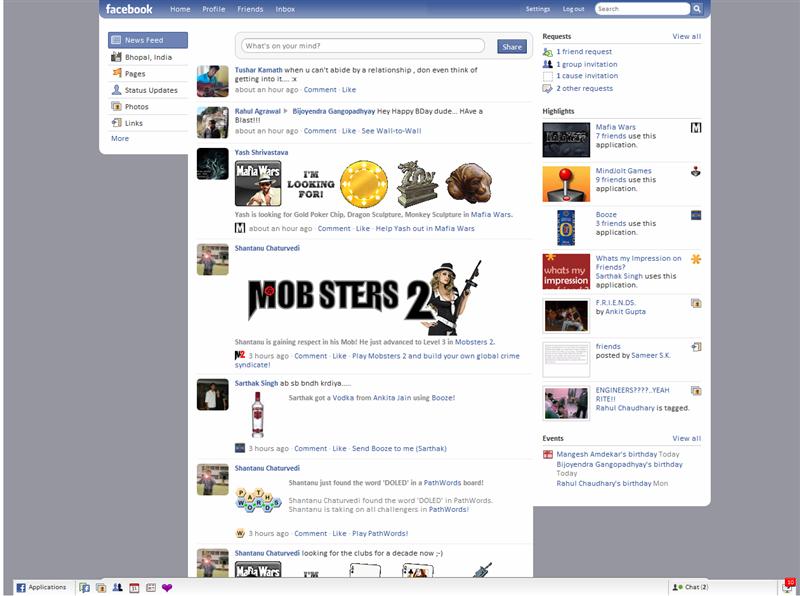Image resolution: width=800 pixels, height=596 pixels.
Task: Click Tushar Kamath's profile picture
Action: 212,81
